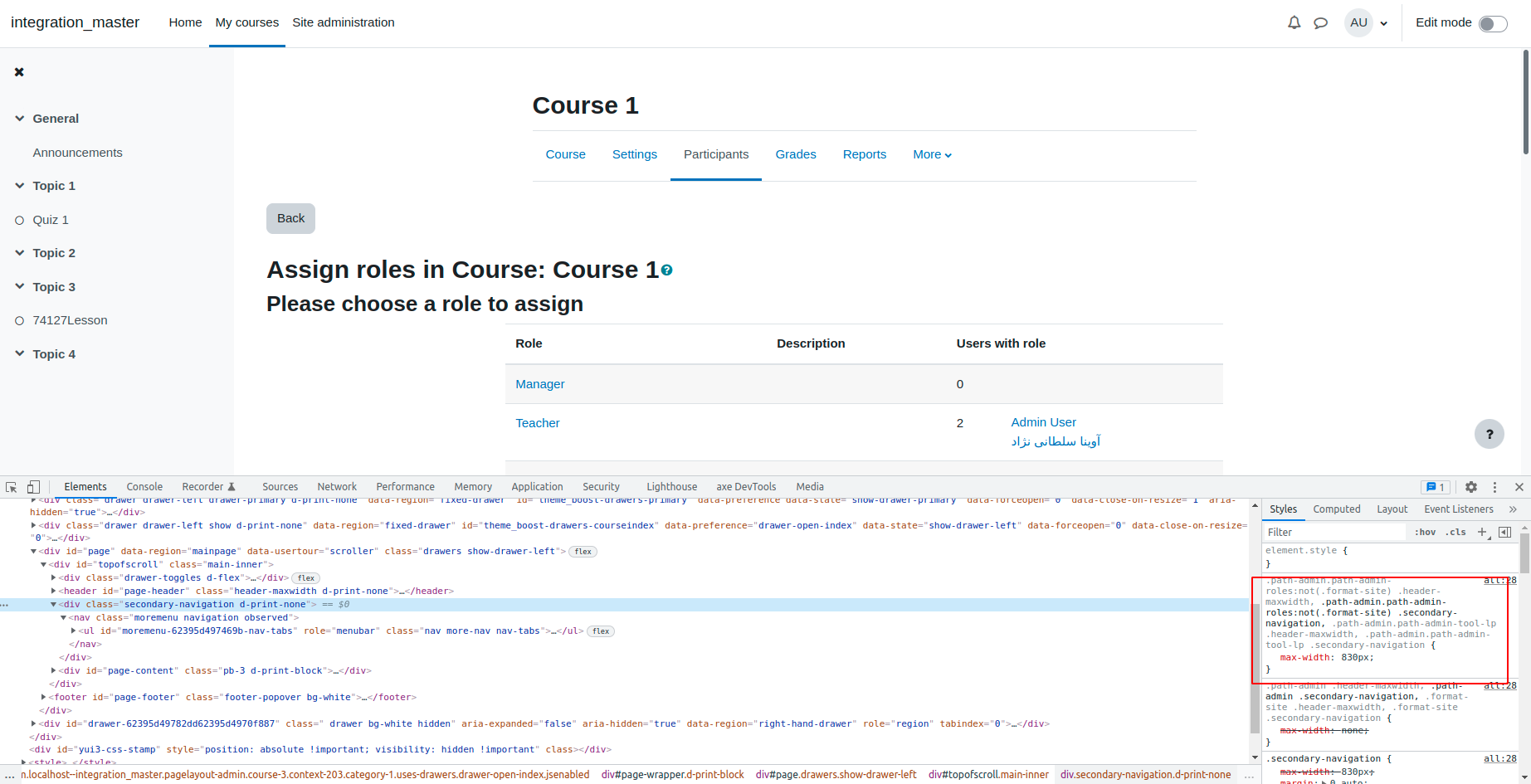1531x784 pixels.
Task: Open the notifications bell icon
Action: click(x=1294, y=23)
